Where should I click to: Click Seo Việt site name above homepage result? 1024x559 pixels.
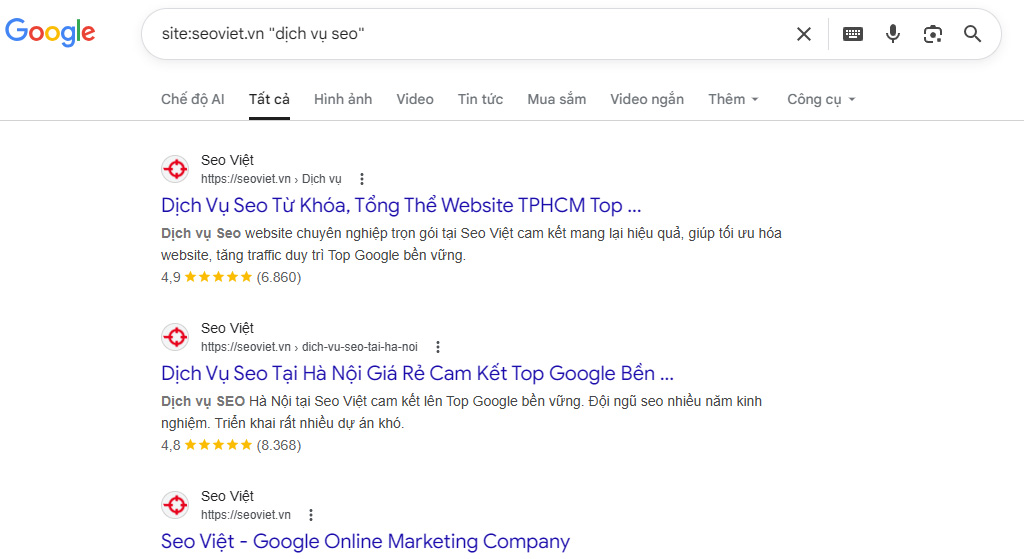click(227, 496)
